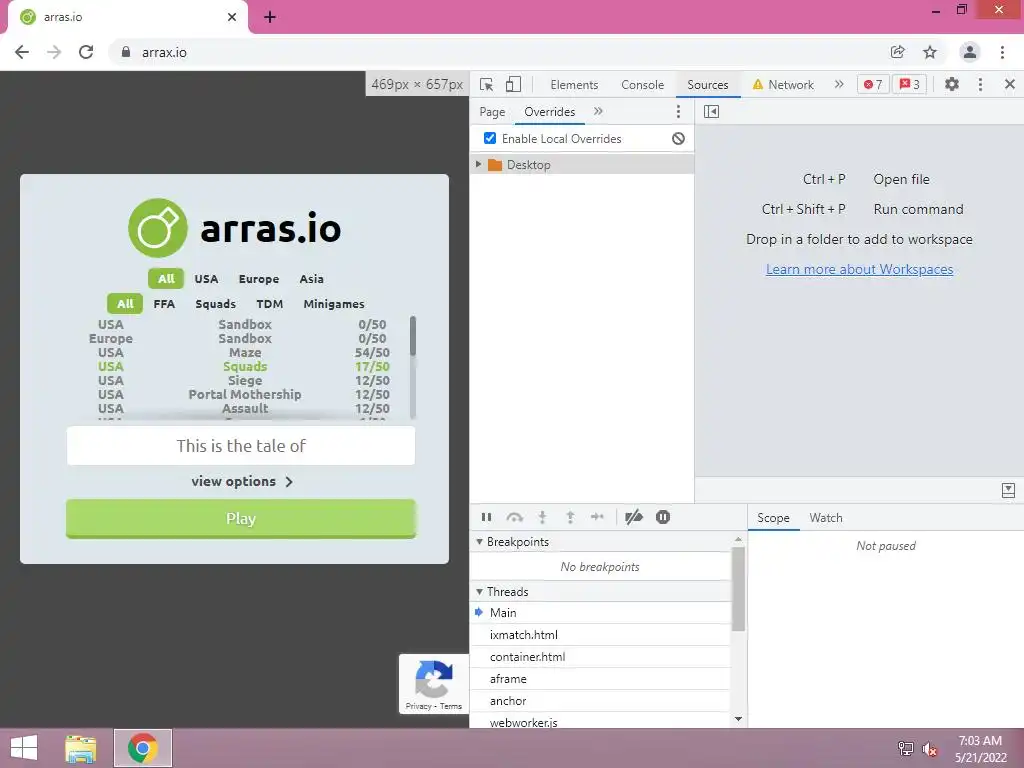
Task: Select the USA Maze 54/50 server
Action: point(241,353)
